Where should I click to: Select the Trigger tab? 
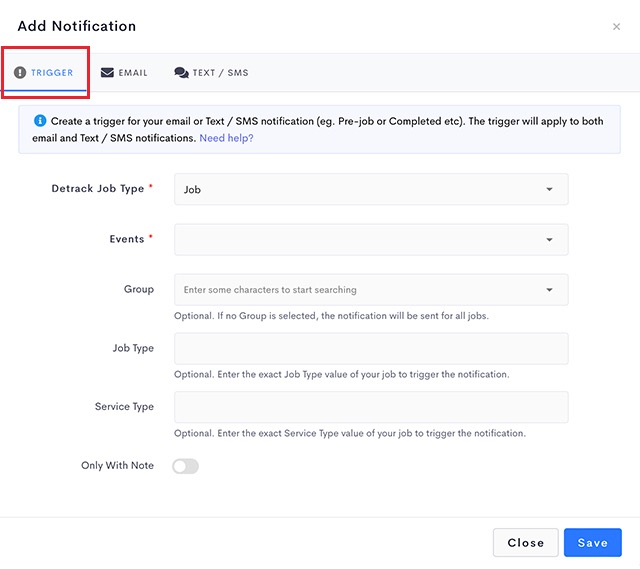coord(44,73)
